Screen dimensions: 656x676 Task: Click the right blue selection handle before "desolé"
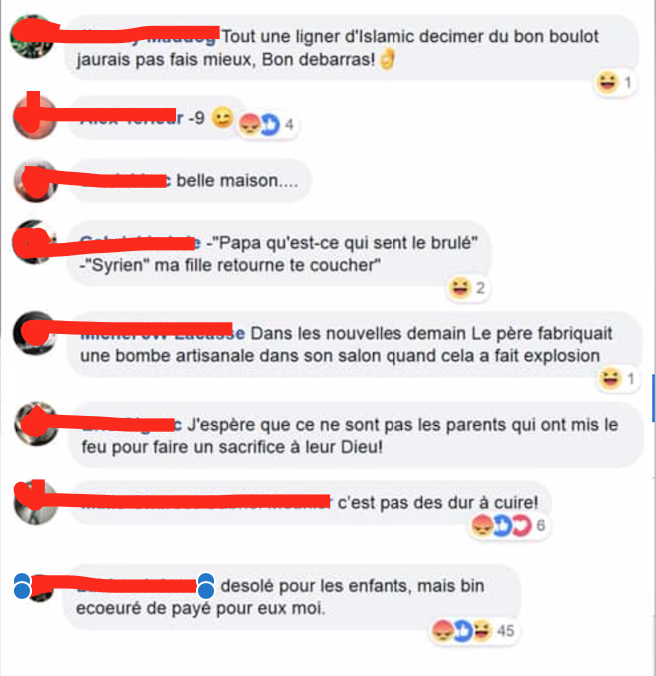[206, 586]
